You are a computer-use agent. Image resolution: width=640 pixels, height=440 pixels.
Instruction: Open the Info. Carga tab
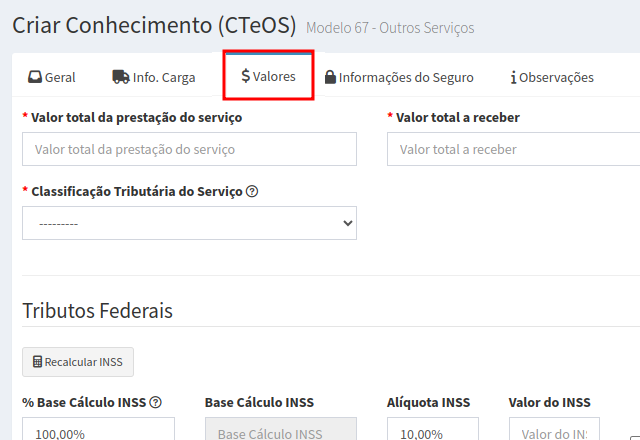tap(154, 77)
